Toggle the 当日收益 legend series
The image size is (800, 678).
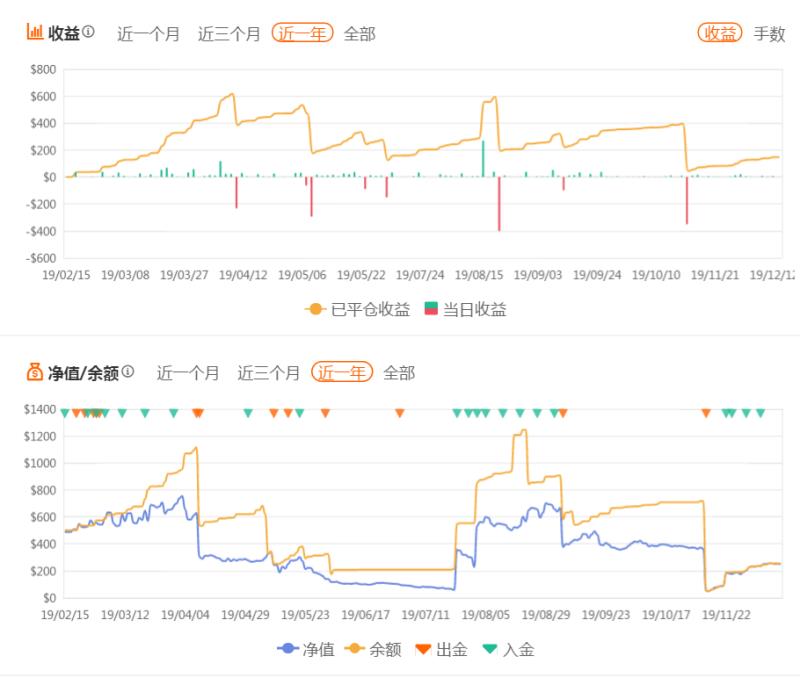465,309
